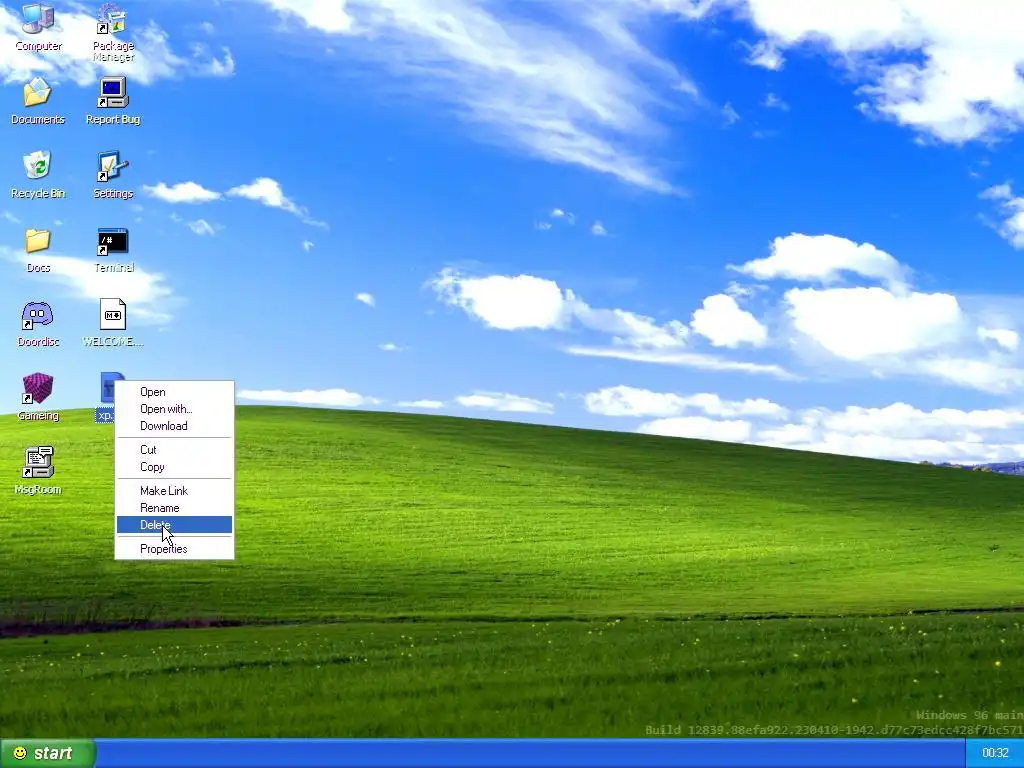Open the Computer desktop icon
Screen dimensions: 1024x768
tap(38, 26)
